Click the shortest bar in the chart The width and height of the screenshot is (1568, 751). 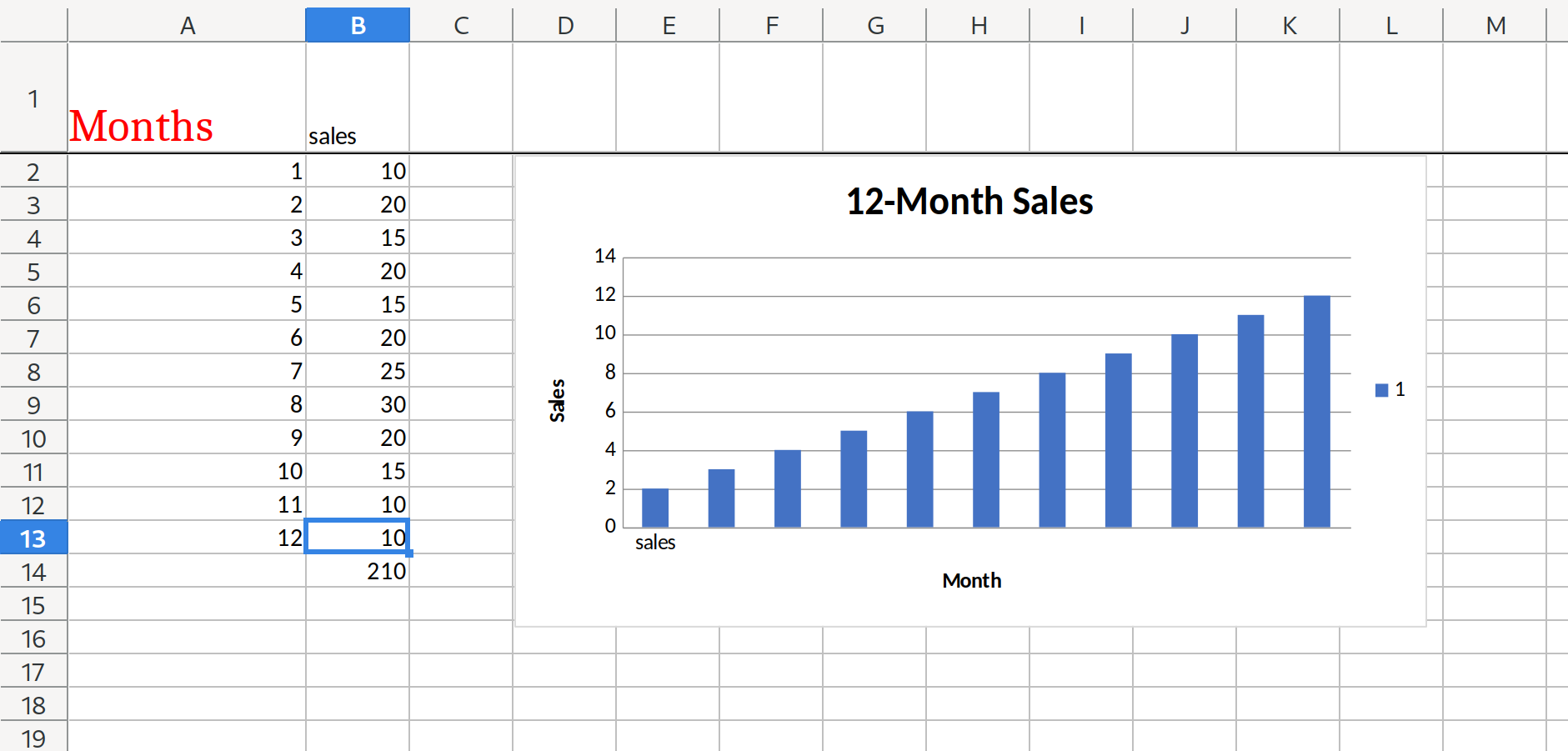(x=655, y=508)
